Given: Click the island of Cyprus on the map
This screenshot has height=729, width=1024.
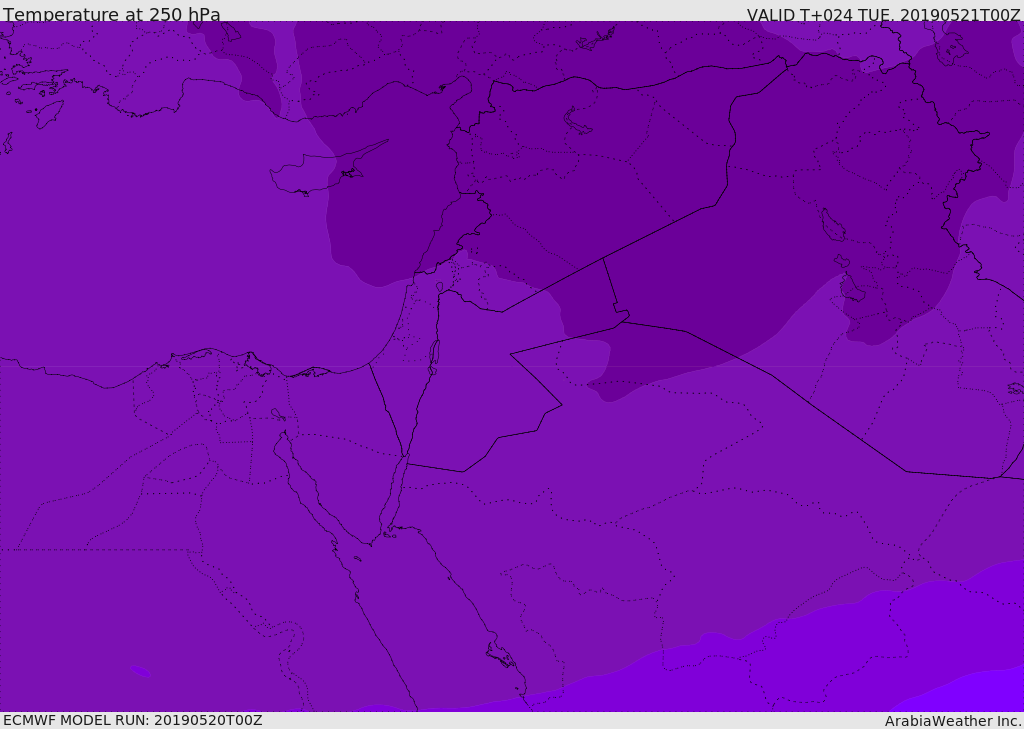Looking at the screenshot, I should (319, 171).
